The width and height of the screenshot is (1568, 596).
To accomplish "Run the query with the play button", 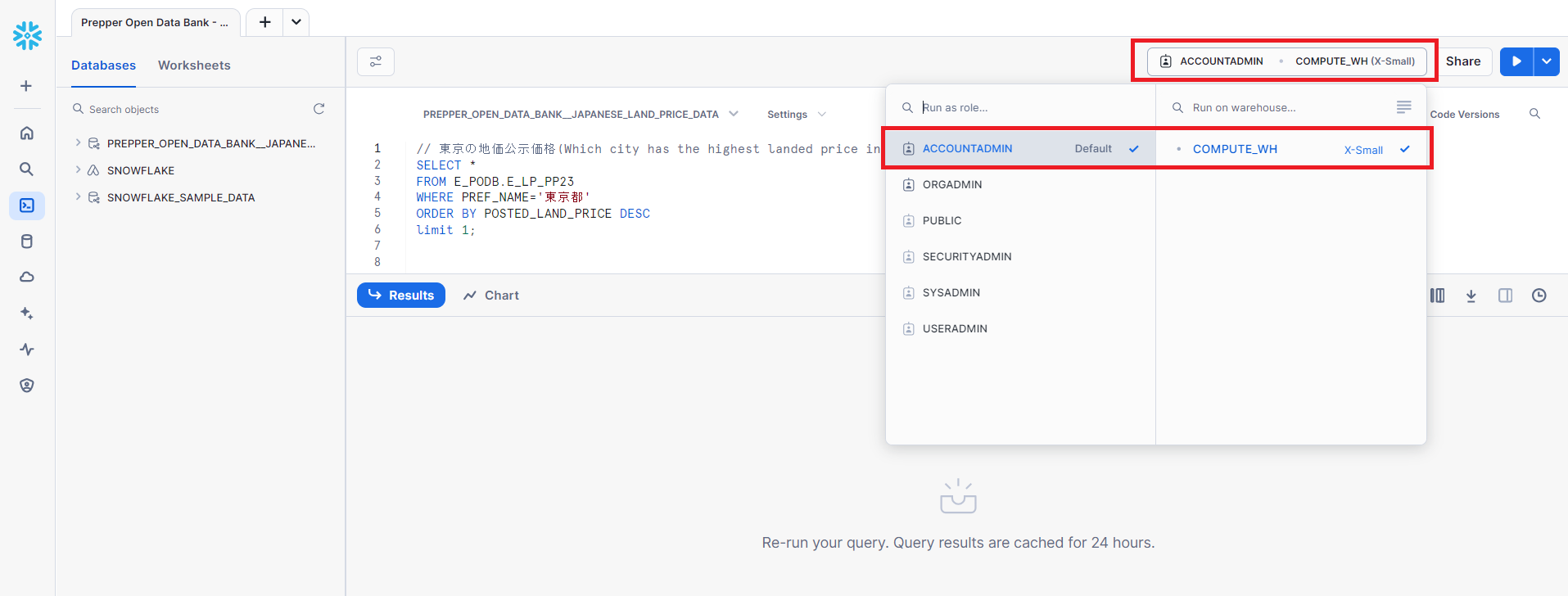I will coord(1516,61).
